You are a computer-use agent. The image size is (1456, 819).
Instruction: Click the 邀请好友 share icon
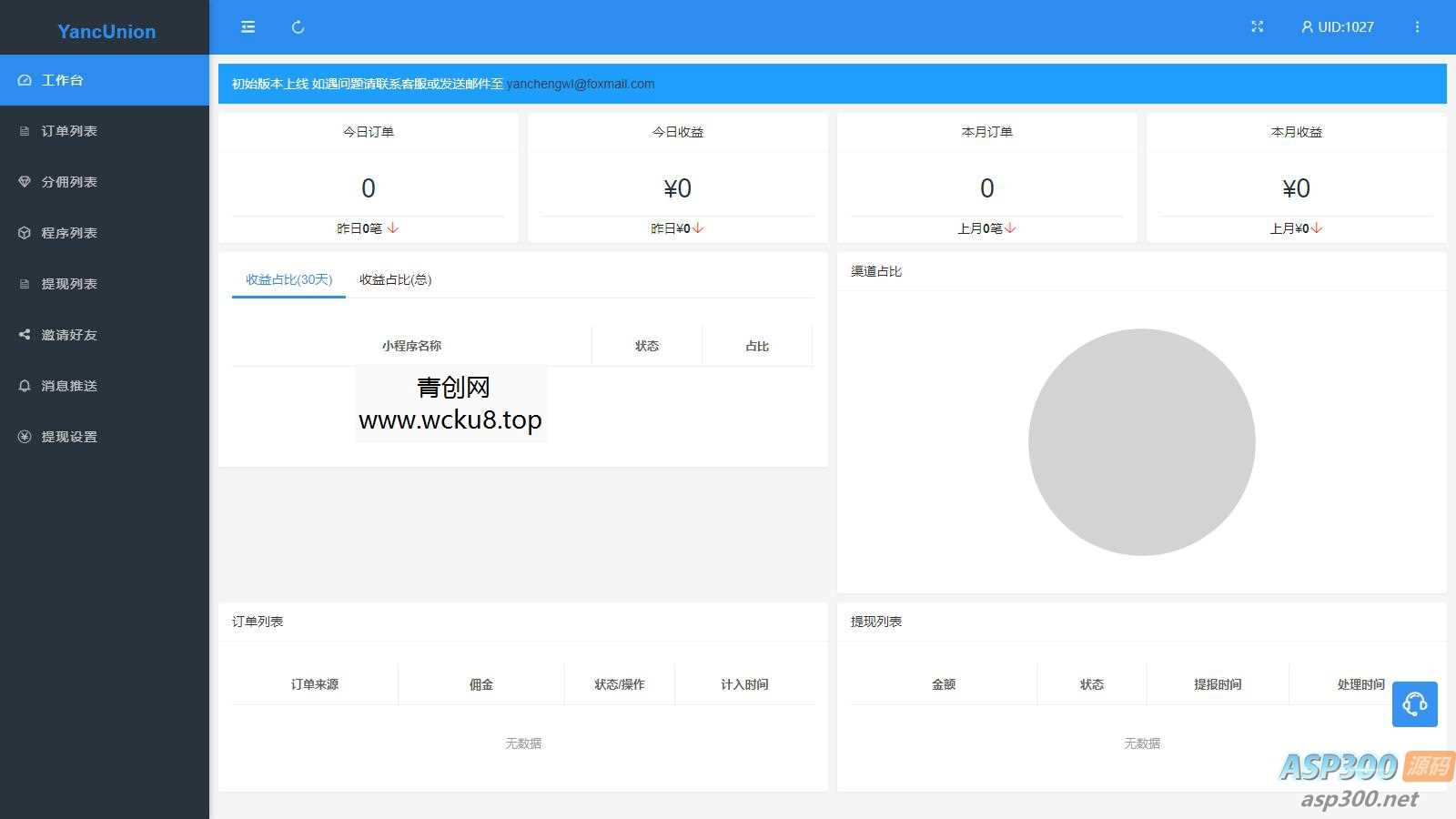tap(24, 335)
